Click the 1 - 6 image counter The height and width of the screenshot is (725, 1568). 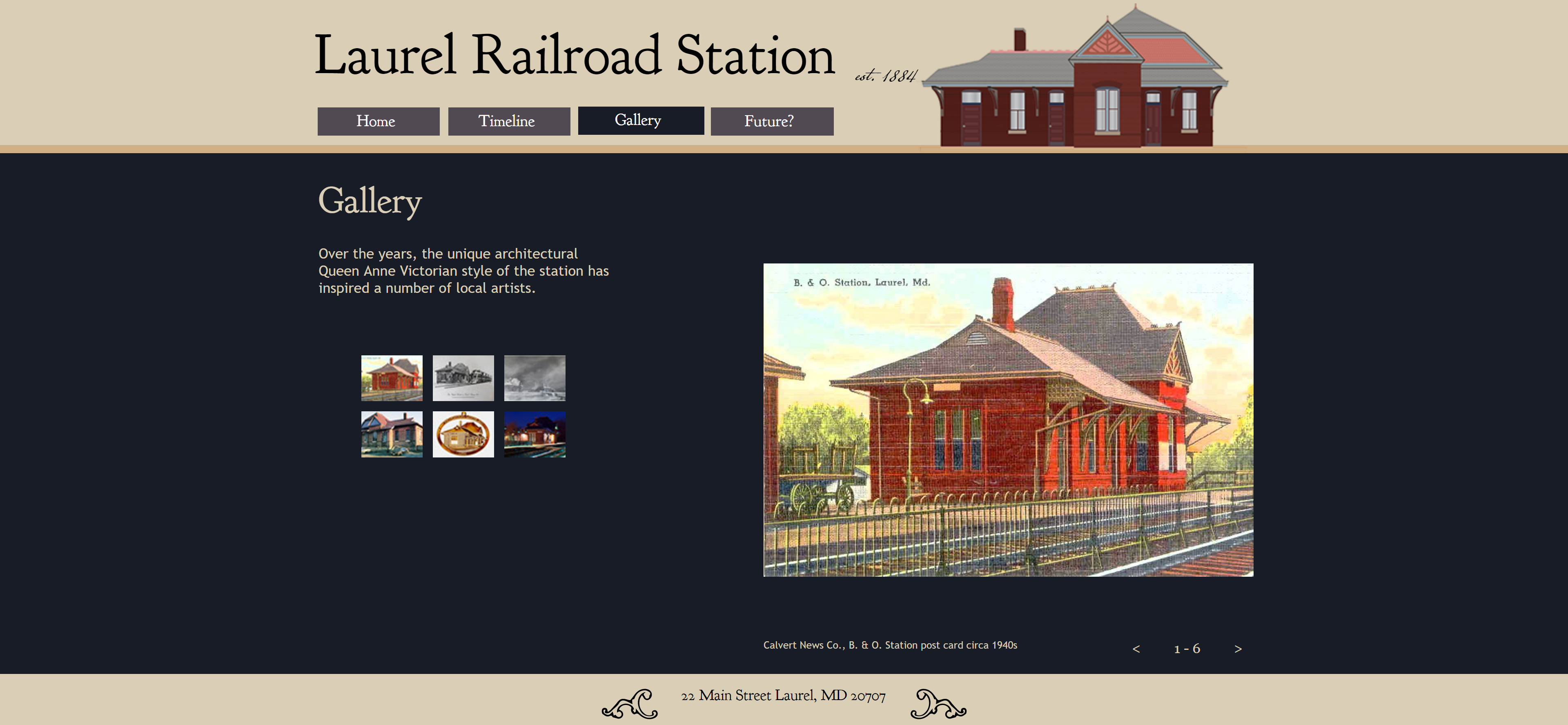tap(1187, 649)
